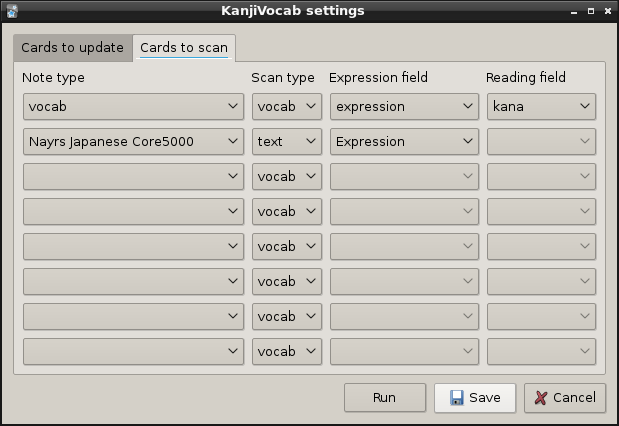
Task: Open the scan type dropdown in the last row
Action: click(286, 352)
